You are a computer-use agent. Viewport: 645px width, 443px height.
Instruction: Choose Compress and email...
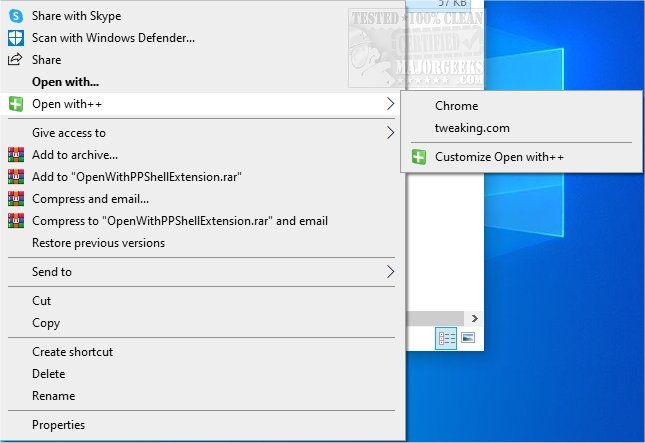pyautogui.click(x=202, y=199)
